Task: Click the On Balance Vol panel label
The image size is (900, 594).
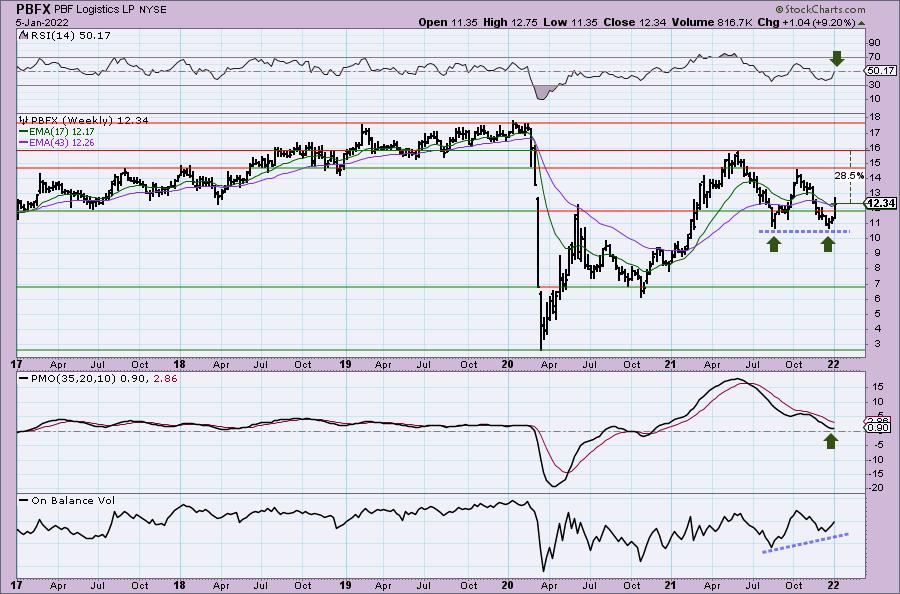Action: (73, 500)
